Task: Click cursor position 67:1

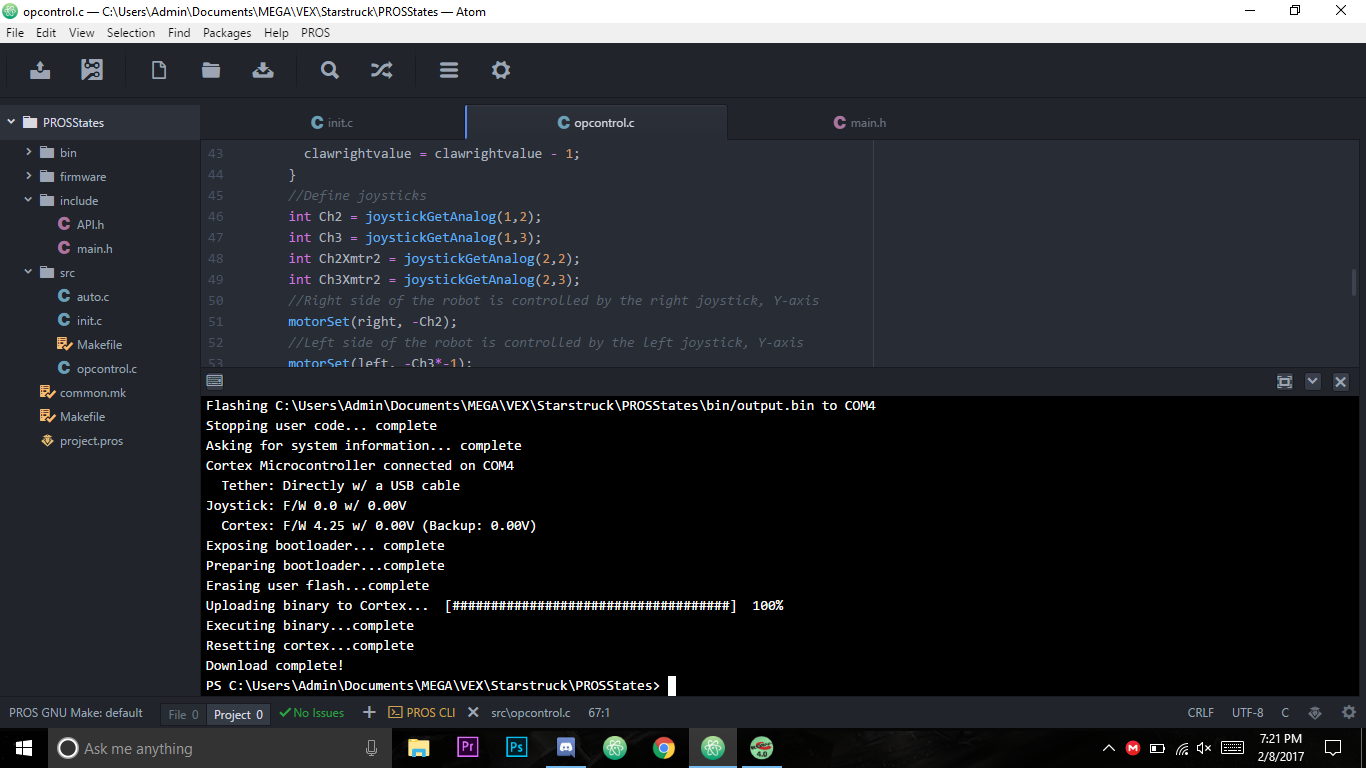Action: pos(599,713)
